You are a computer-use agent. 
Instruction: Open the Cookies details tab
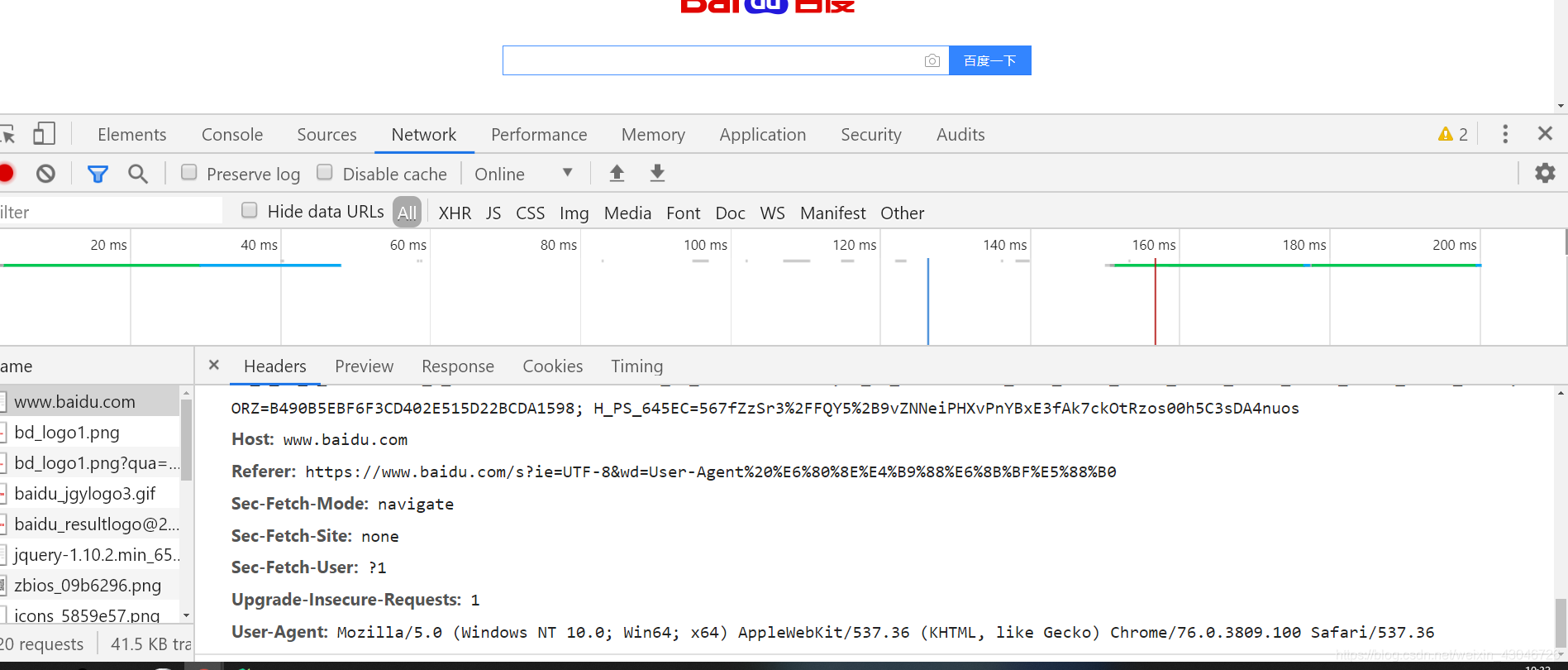pos(552,366)
